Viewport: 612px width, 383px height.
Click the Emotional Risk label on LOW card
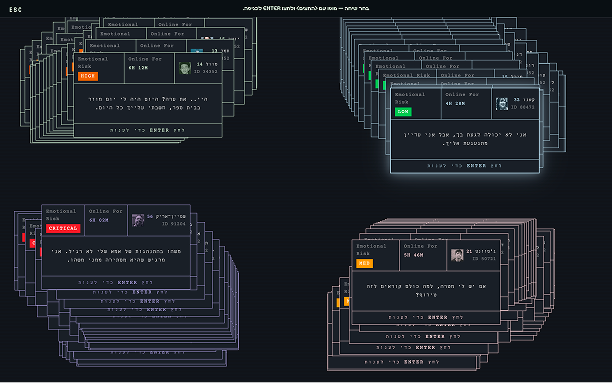point(409,98)
